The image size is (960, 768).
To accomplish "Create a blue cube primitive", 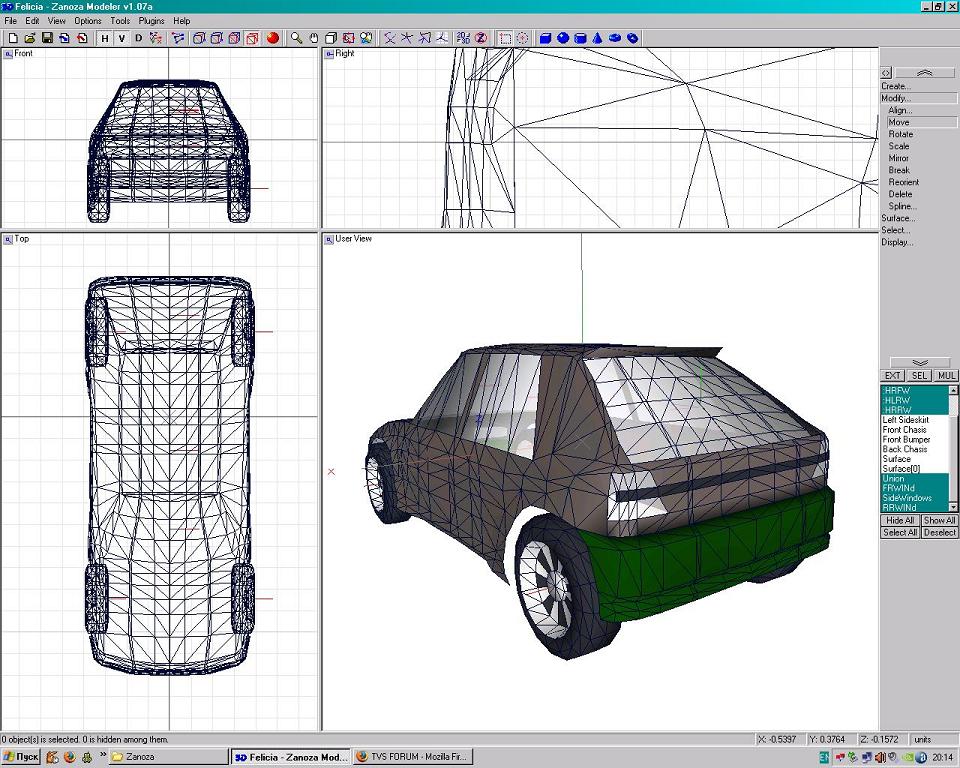I will click(x=545, y=38).
